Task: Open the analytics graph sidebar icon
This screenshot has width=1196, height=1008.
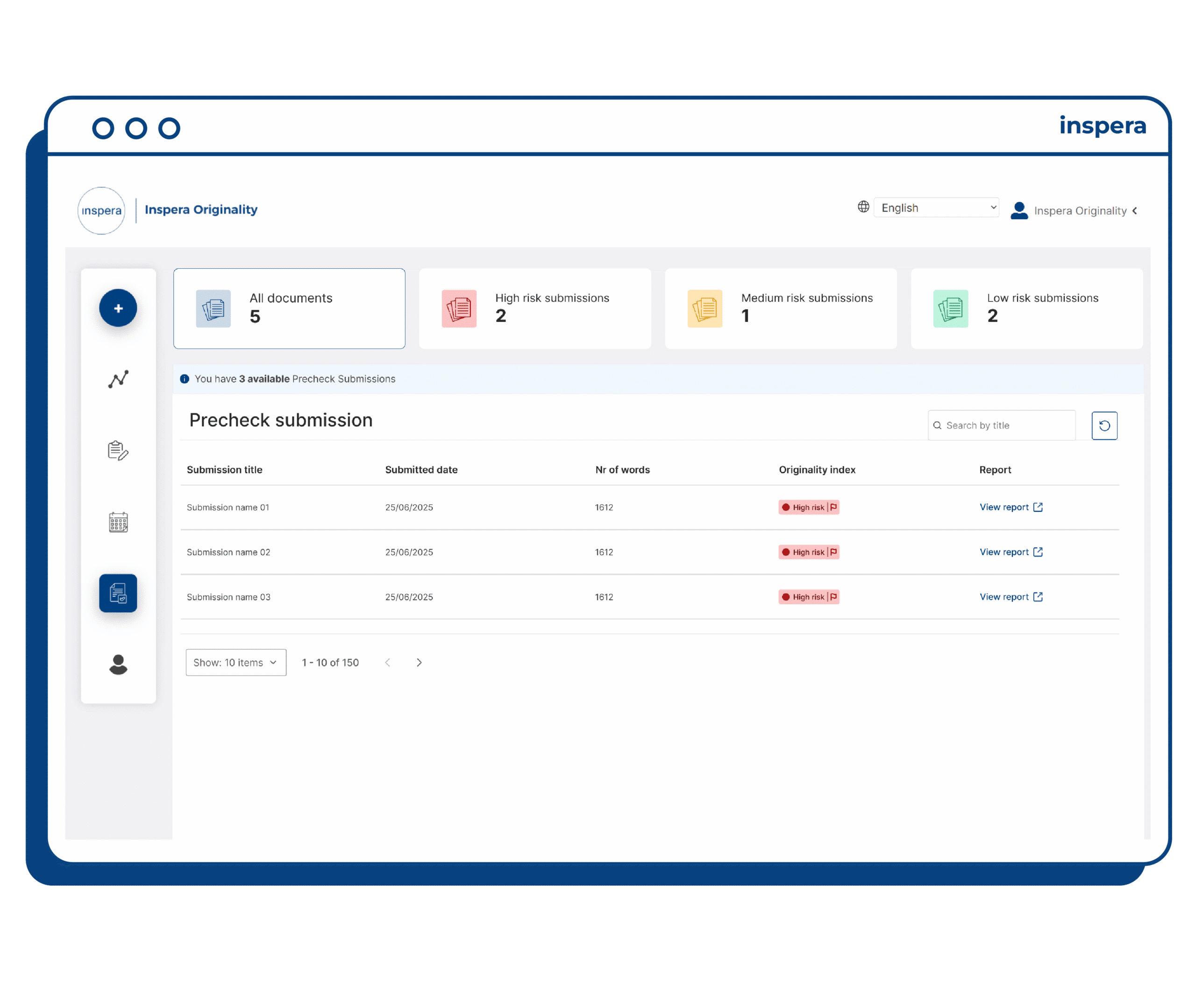Action: click(118, 379)
